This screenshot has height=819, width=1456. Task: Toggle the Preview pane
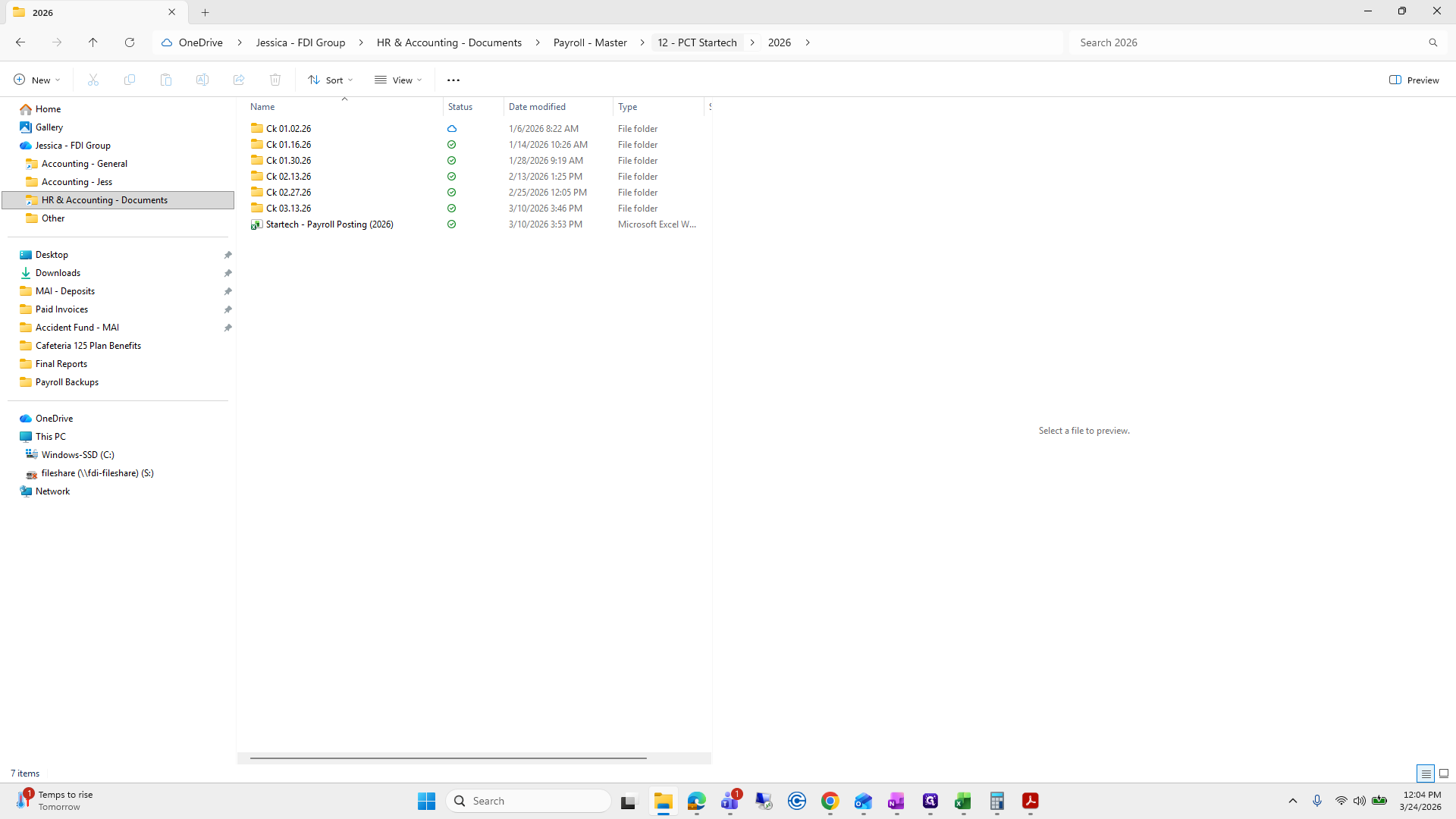1414,80
